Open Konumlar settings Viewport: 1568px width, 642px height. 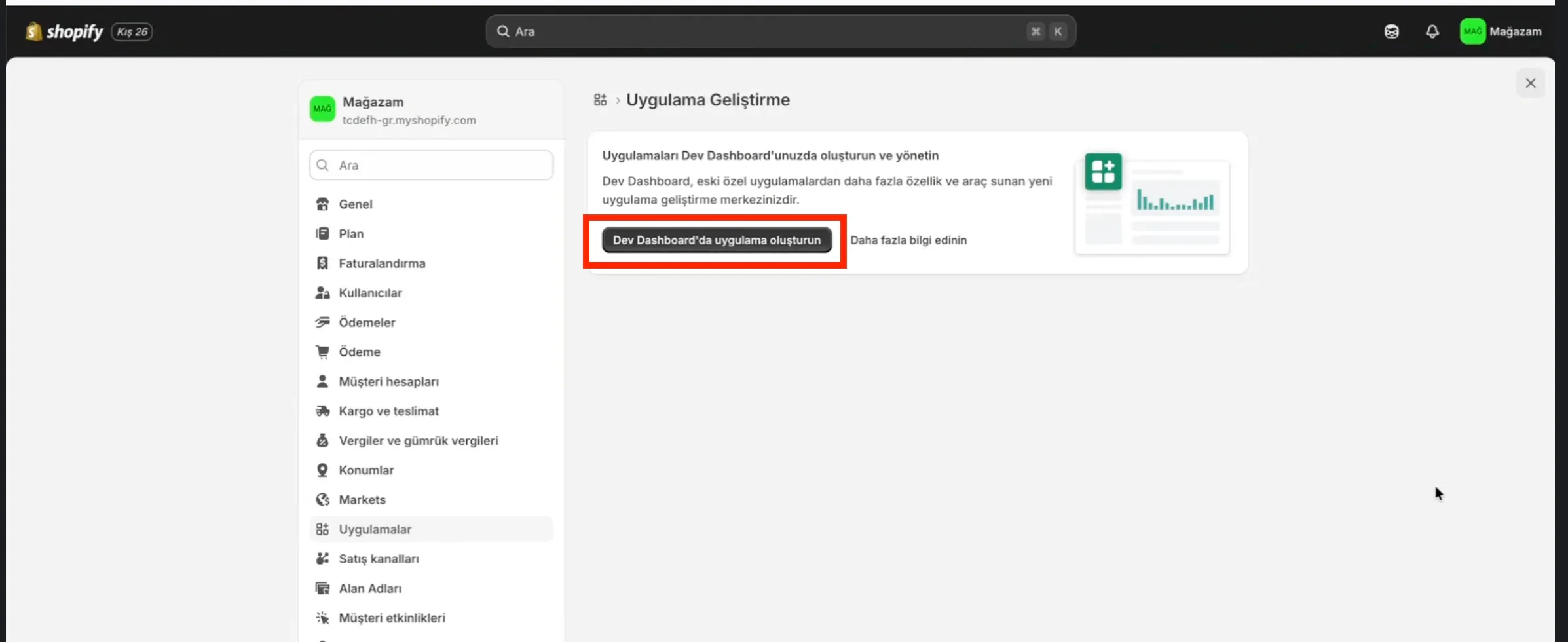point(431,470)
